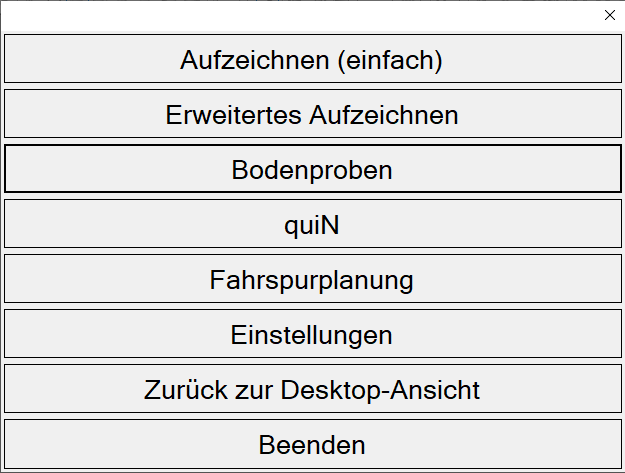Launch the quiN module

[x=312, y=224]
